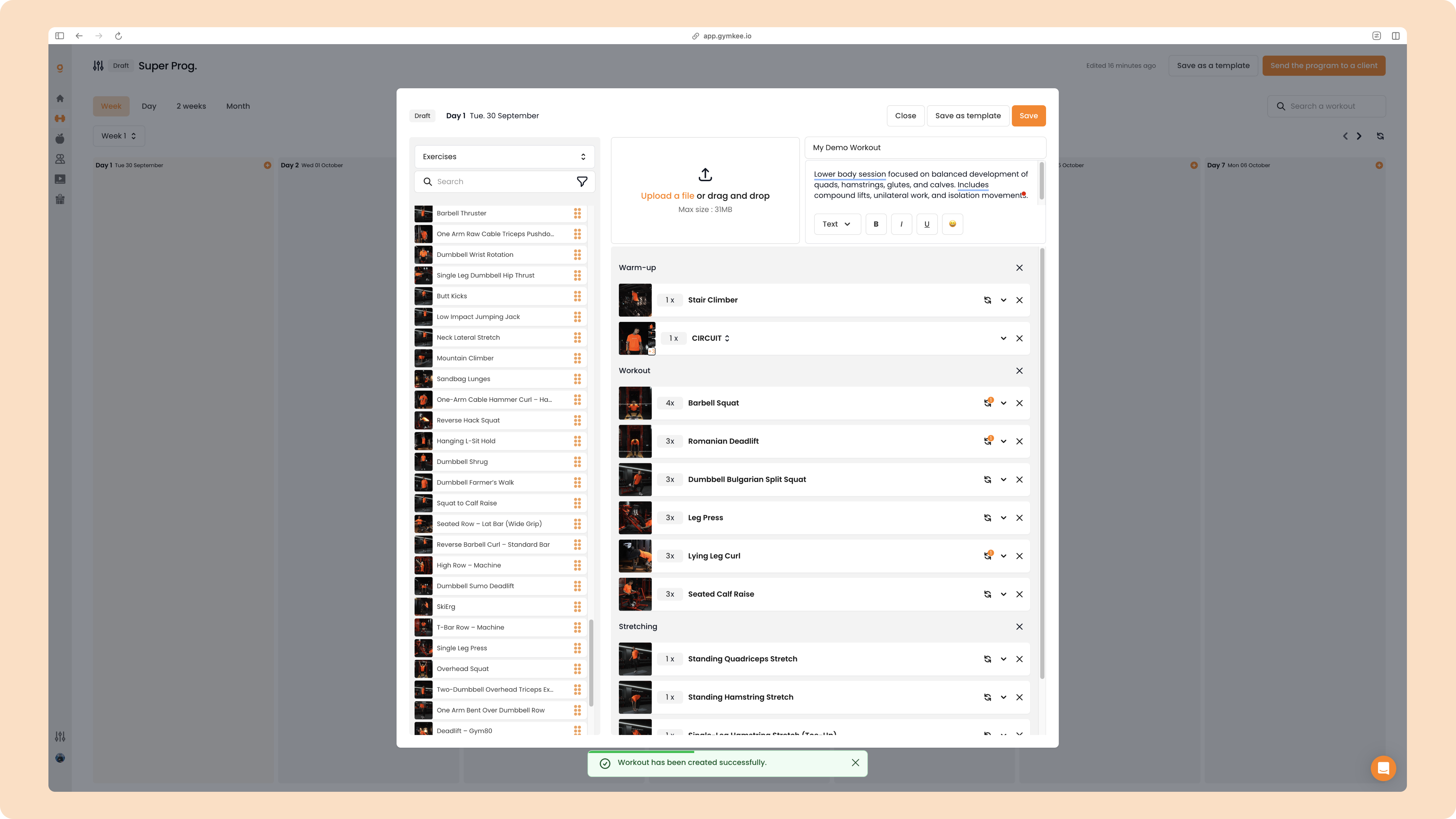The image size is (1456, 819).
Task: Switch to the Week view tab
Action: (111, 106)
